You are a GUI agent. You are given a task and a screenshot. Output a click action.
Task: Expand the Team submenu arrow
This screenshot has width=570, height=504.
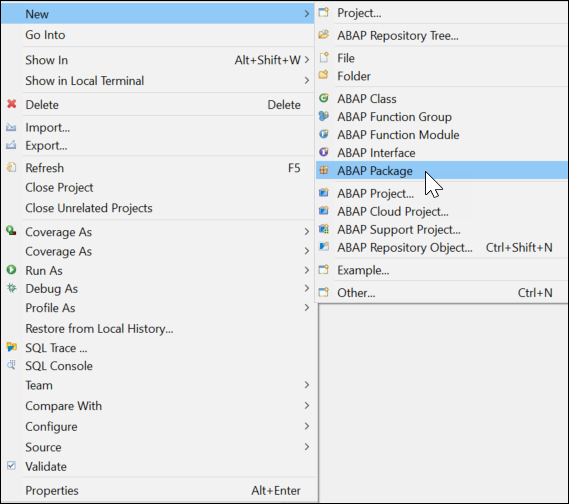pyautogui.click(x=307, y=385)
